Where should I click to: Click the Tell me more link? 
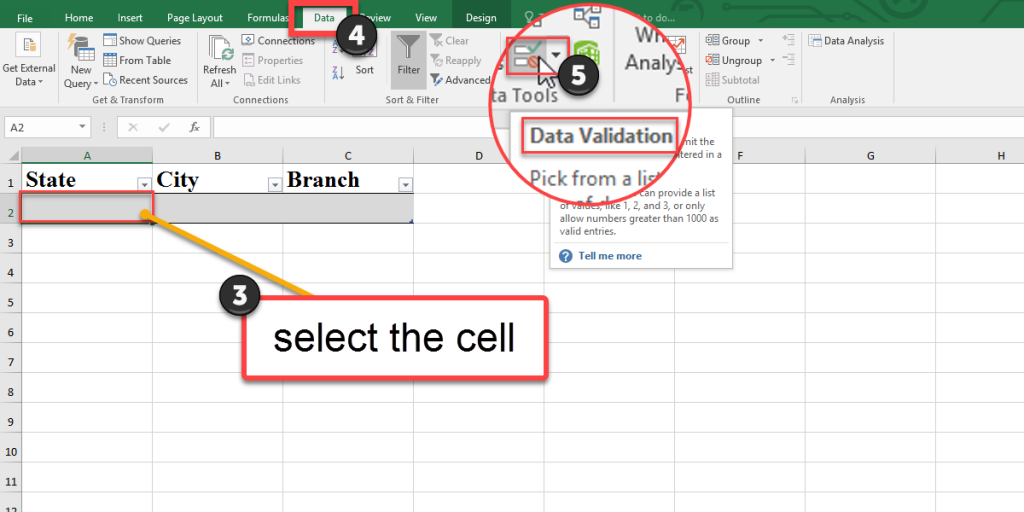tap(610, 256)
